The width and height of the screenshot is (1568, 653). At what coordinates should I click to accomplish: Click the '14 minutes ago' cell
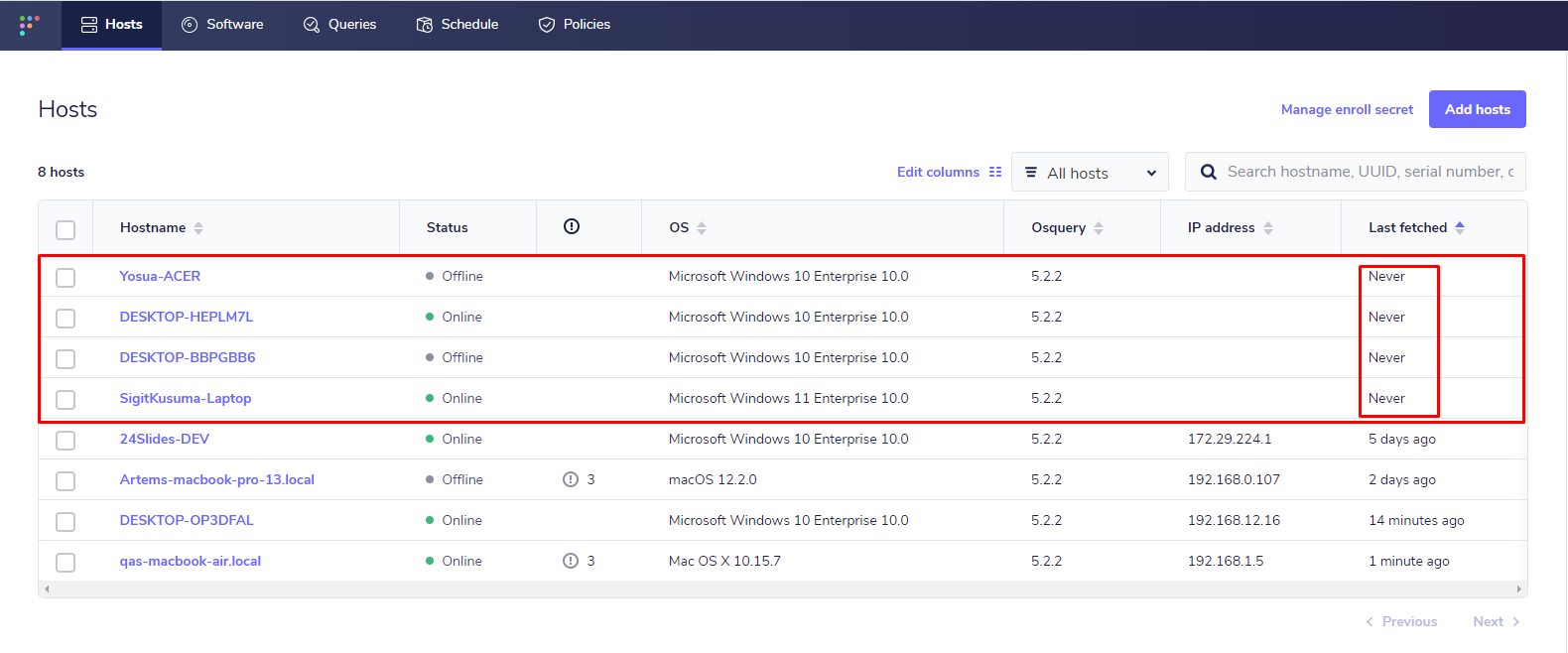point(1416,520)
